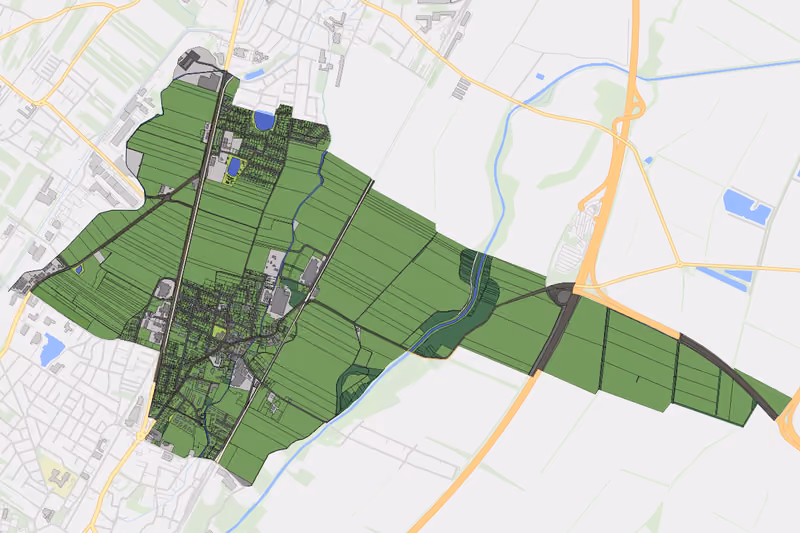Click the dark grey roundabout on the motorway junction

(563, 295)
